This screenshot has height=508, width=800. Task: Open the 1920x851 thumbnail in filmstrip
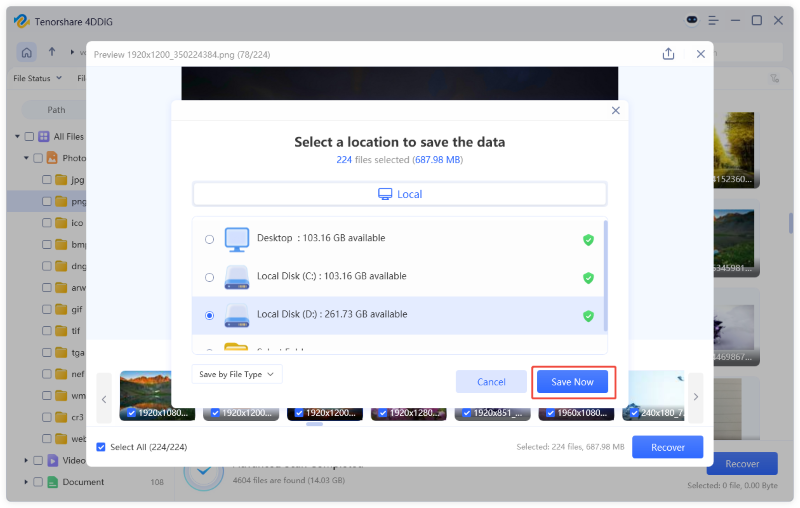492,413
